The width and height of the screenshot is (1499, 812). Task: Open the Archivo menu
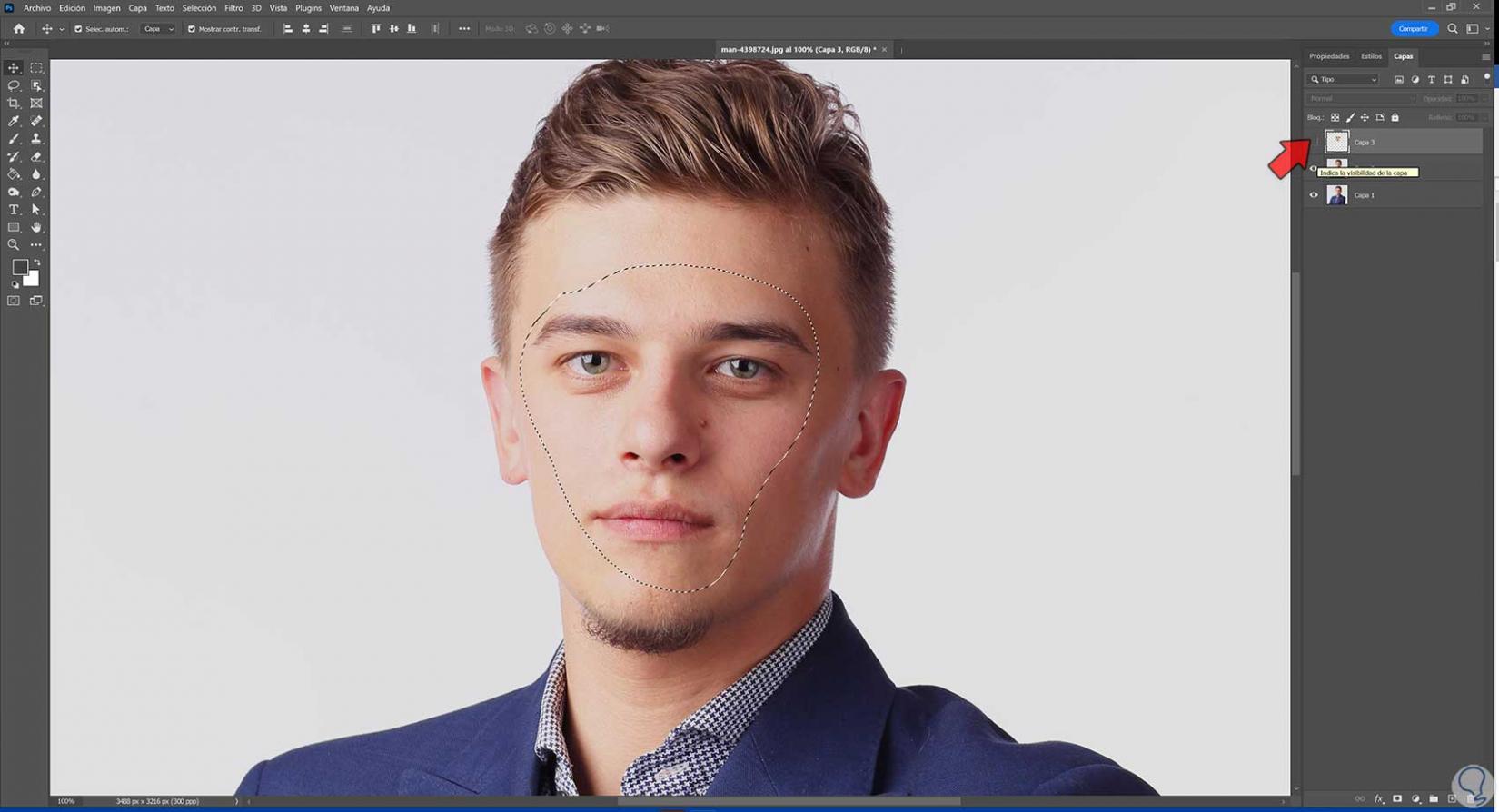coord(37,8)
